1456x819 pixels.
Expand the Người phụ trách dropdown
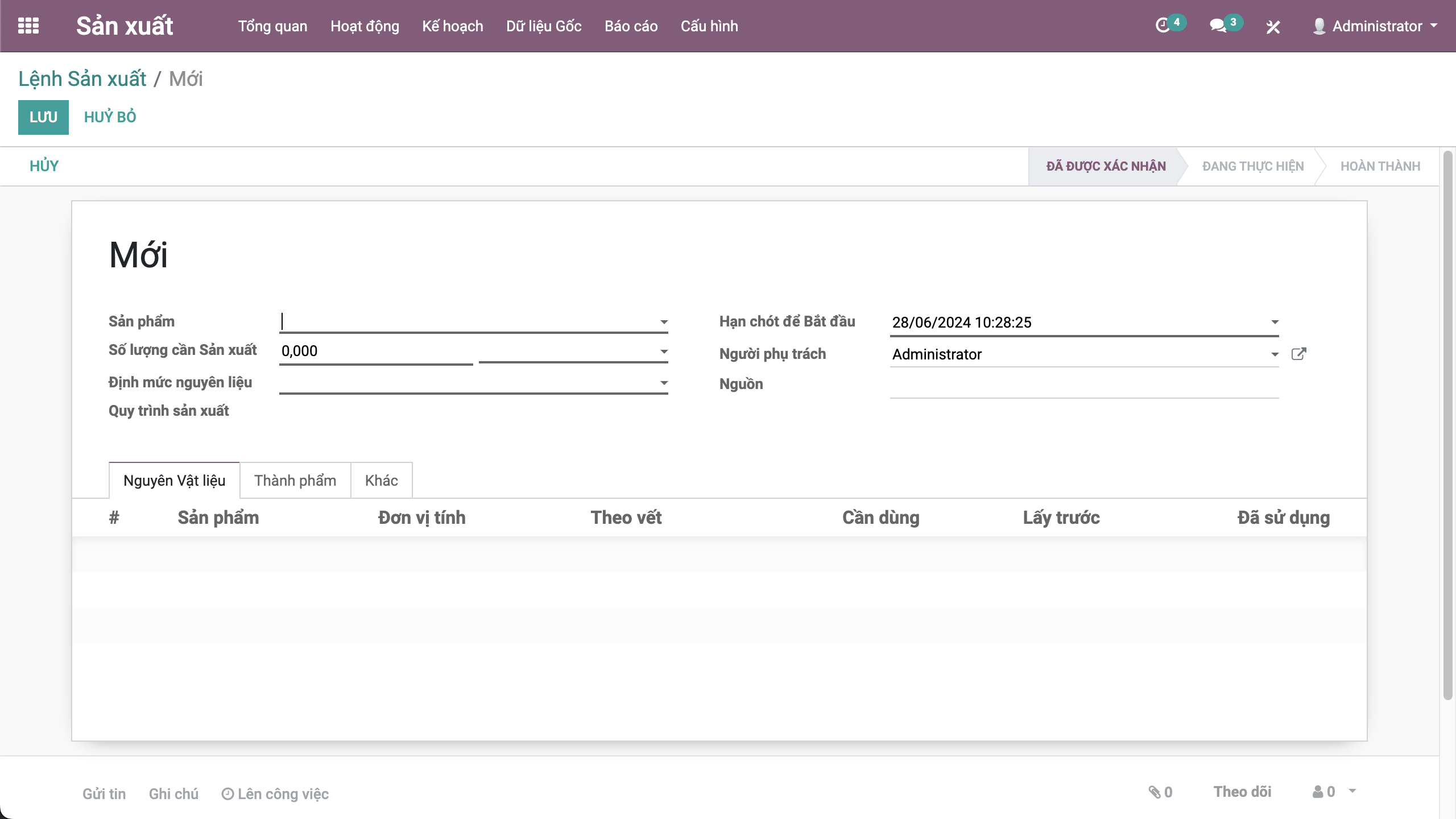point(1275,354)
